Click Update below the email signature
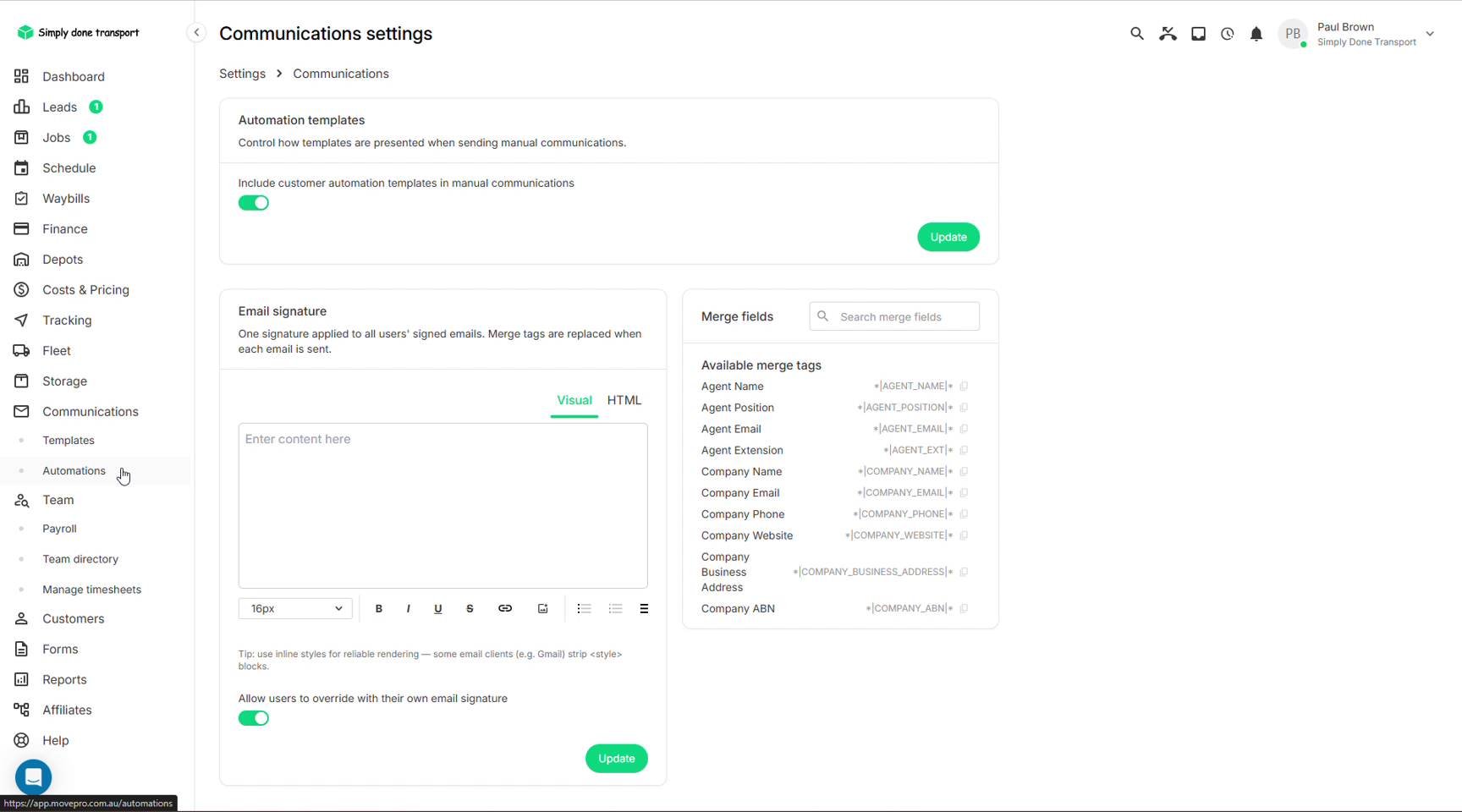 point(616,759)
